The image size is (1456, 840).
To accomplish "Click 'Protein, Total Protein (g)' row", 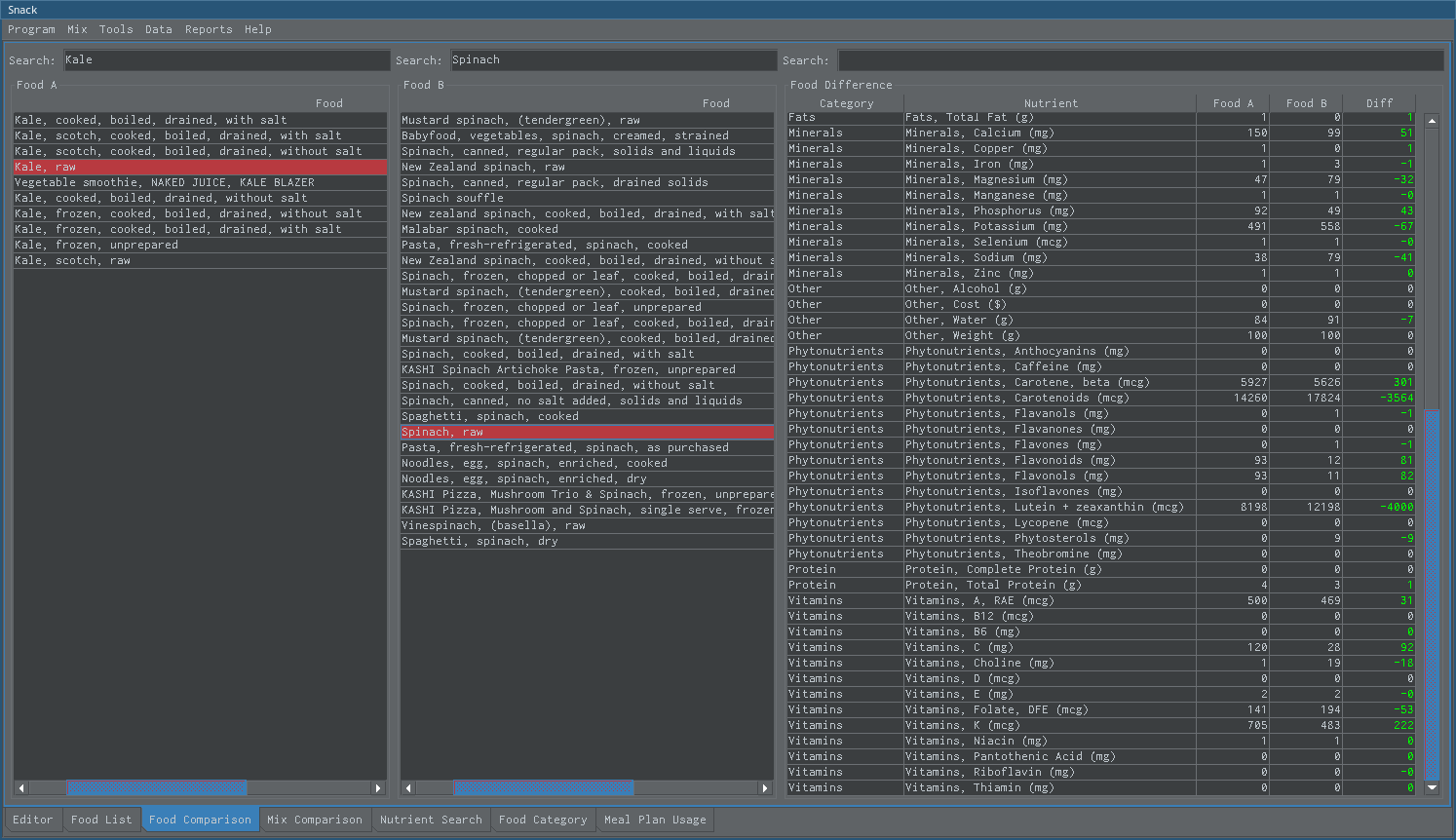I will click(1101, 586).
